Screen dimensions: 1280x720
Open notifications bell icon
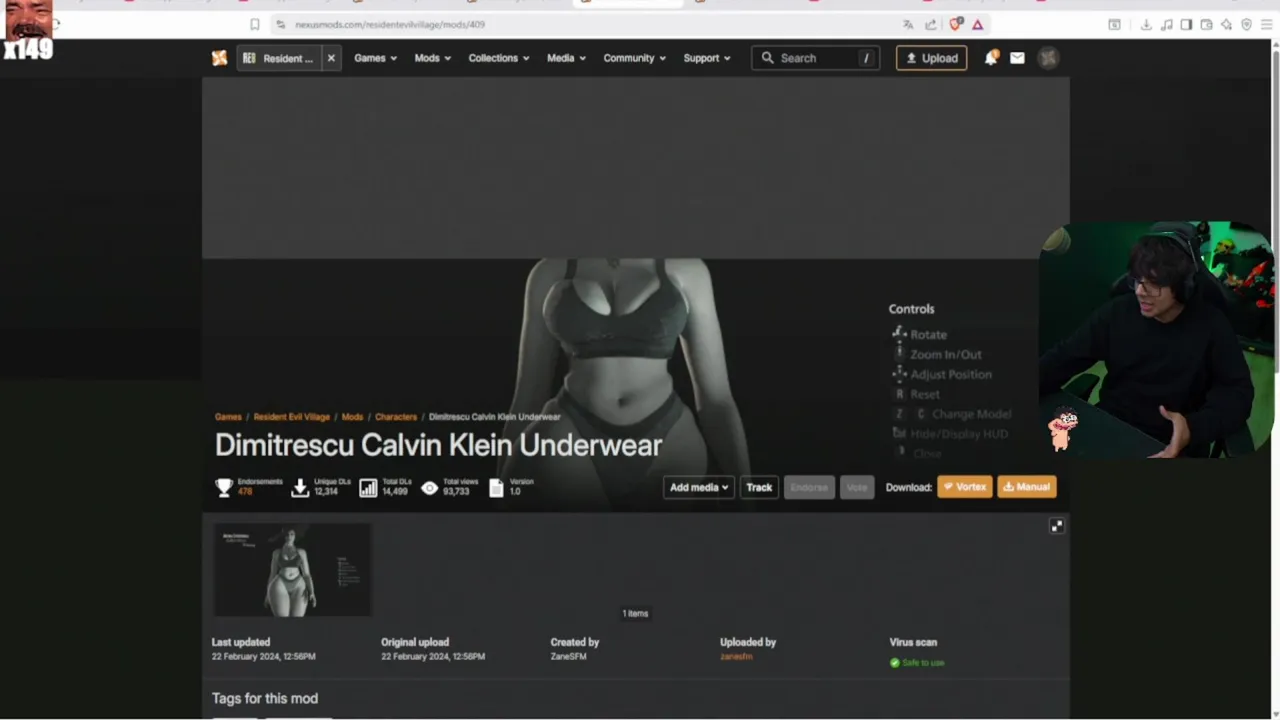[990, 58]
